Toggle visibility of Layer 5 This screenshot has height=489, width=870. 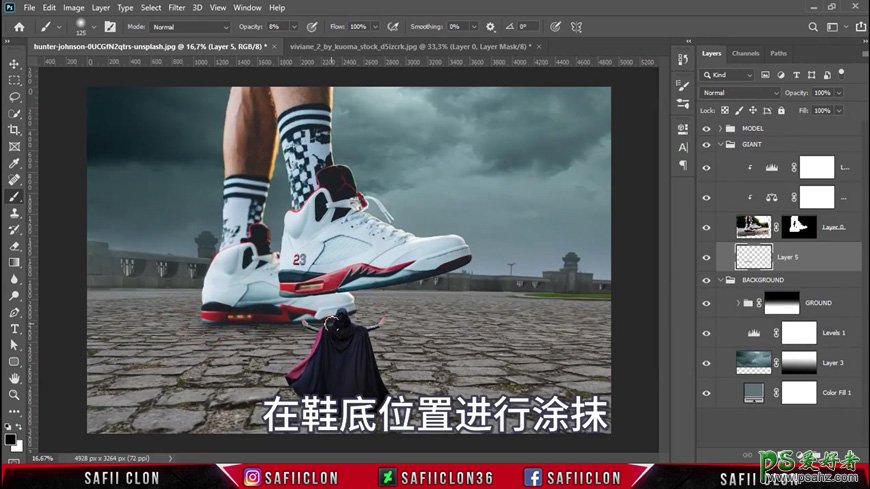click(x=706, y=258)
